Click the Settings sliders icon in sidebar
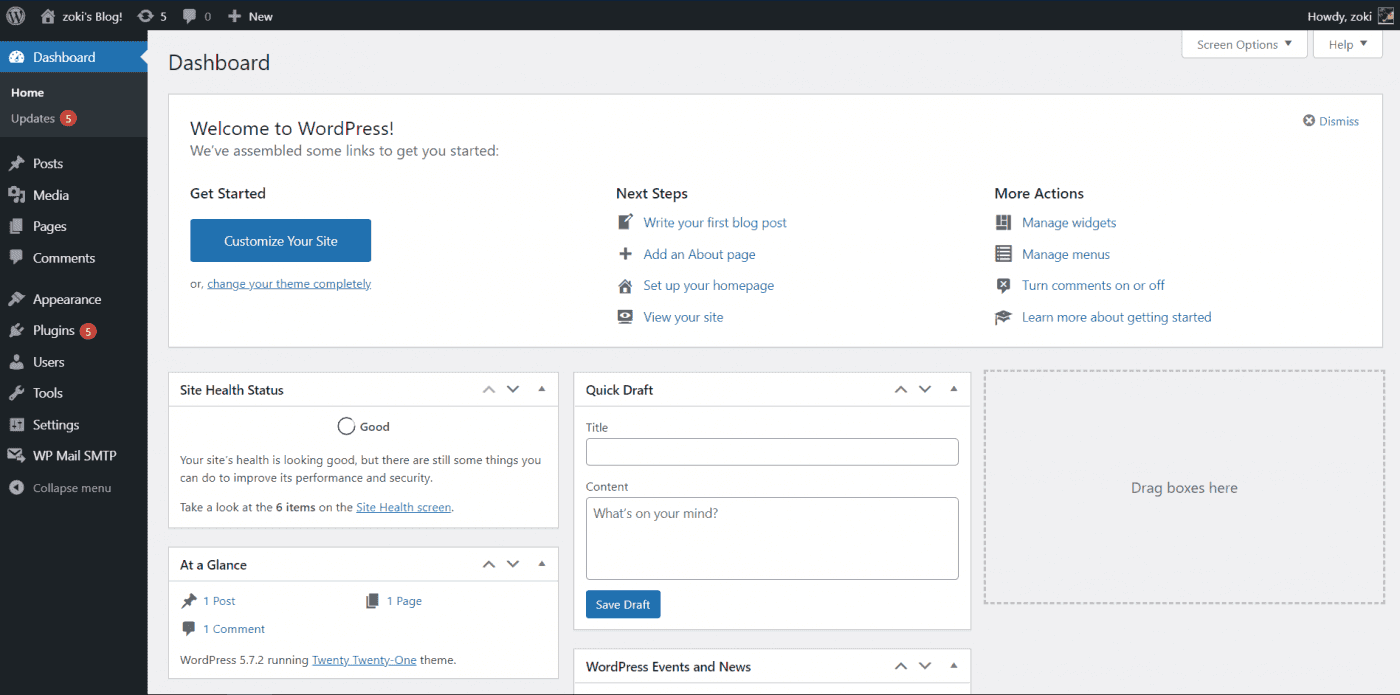Viewport: 1400px width, 695px height. [x=16, y=424]
